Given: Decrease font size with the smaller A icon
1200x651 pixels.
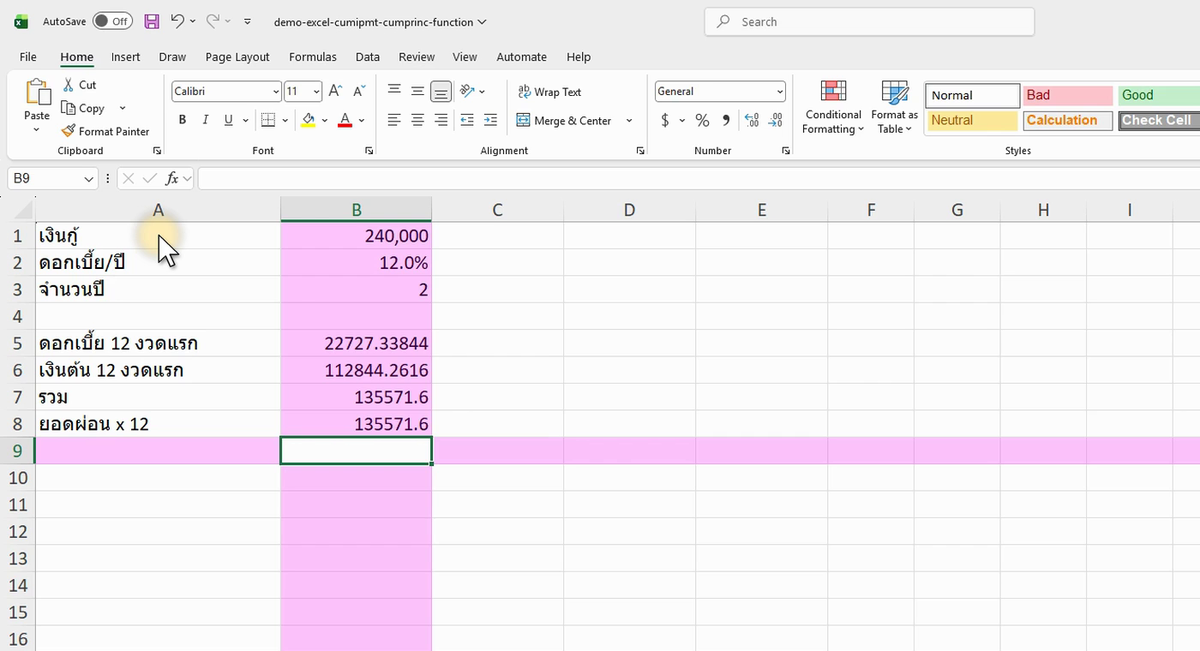Looking at the screenshot, I should click(358, 91).
